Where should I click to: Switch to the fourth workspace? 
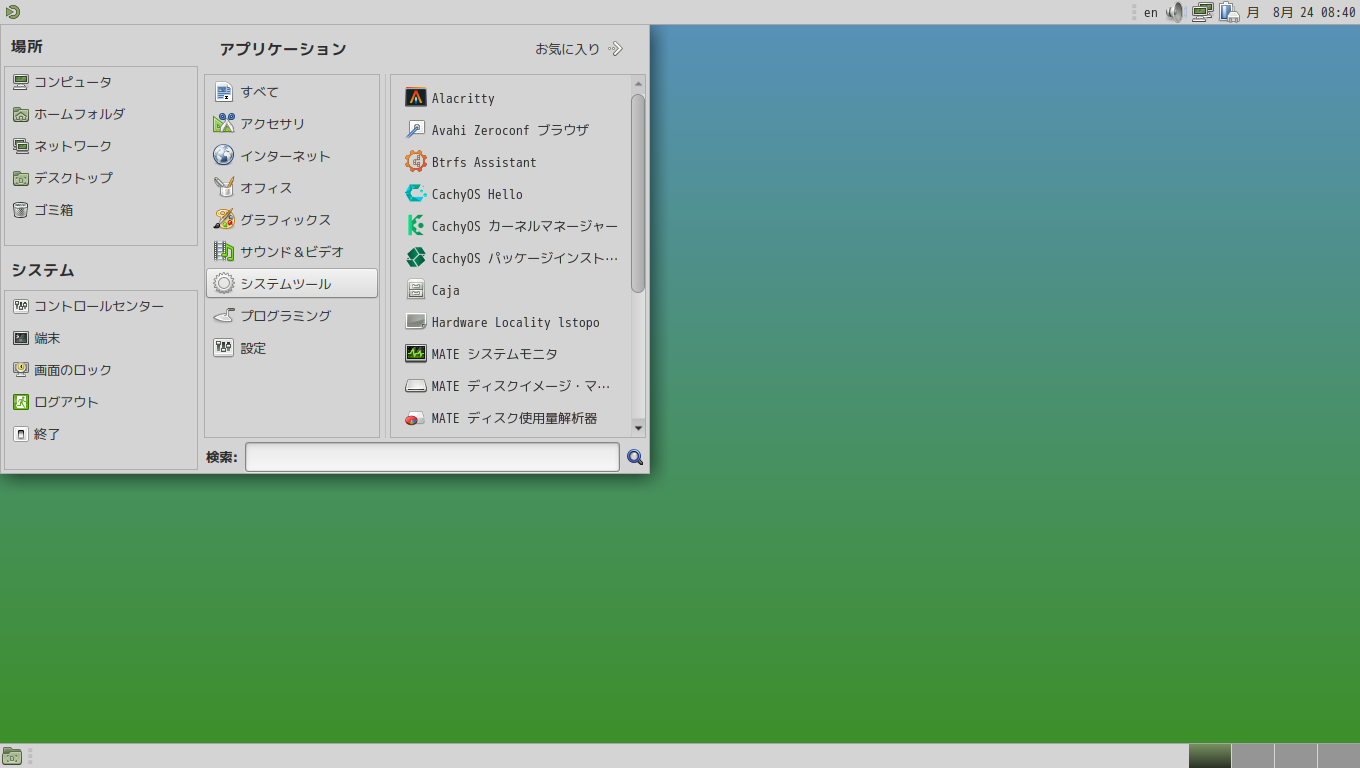pyautogui.click(x=1339, y=756)
